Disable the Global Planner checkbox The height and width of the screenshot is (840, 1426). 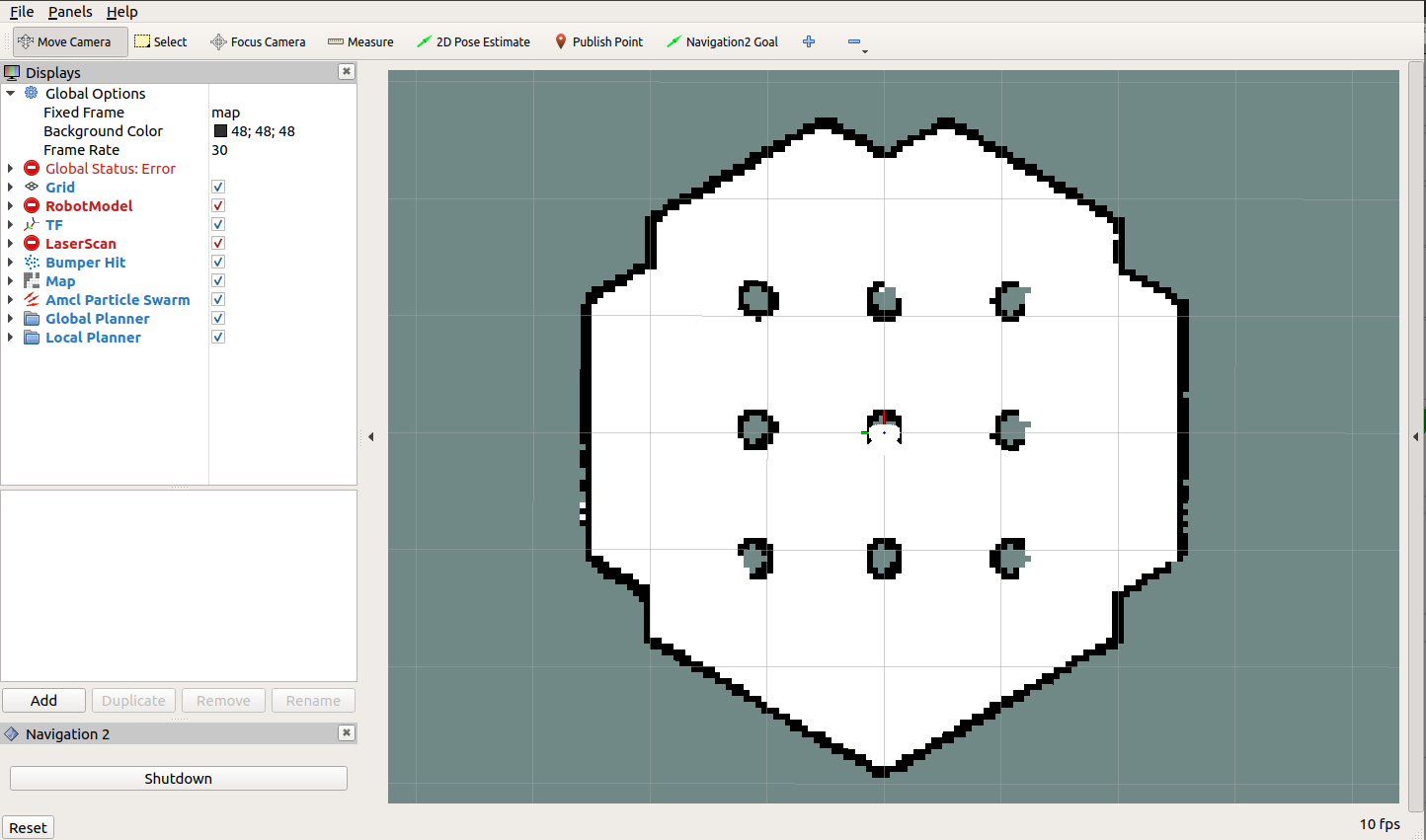[x=218, y=318]
